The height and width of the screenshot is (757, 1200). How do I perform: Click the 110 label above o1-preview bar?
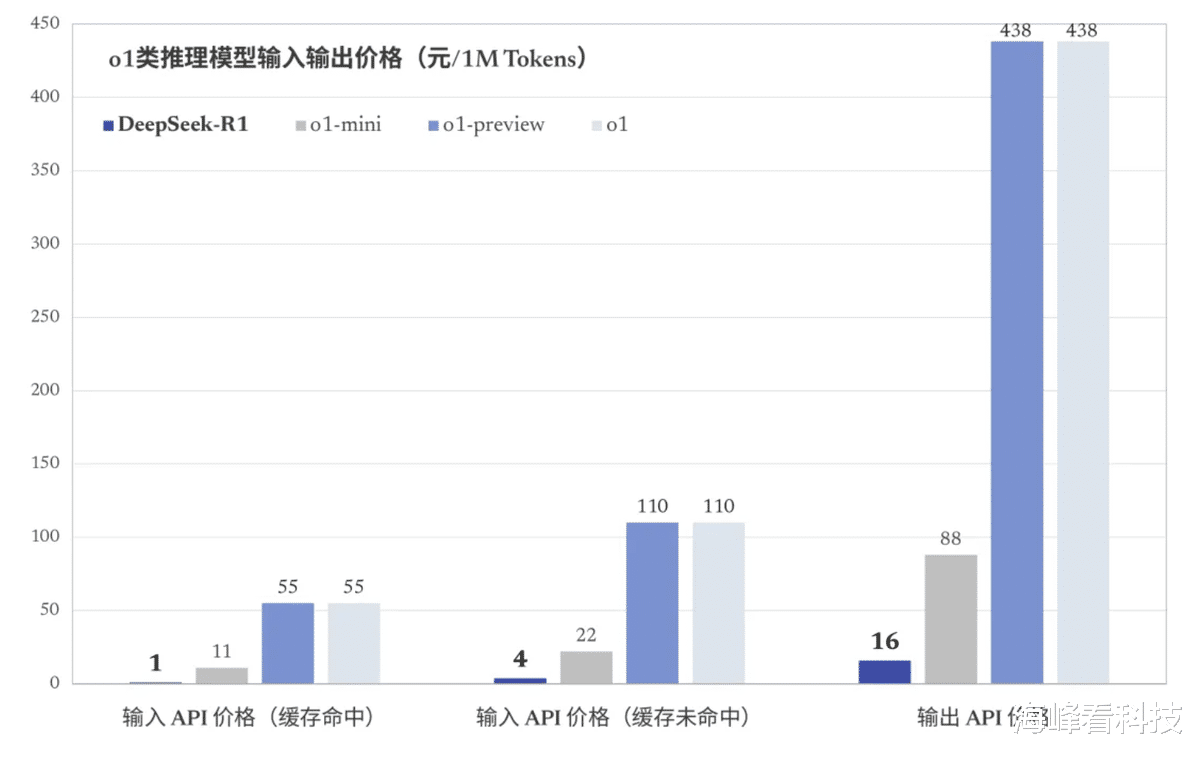[x=652, y=506]
